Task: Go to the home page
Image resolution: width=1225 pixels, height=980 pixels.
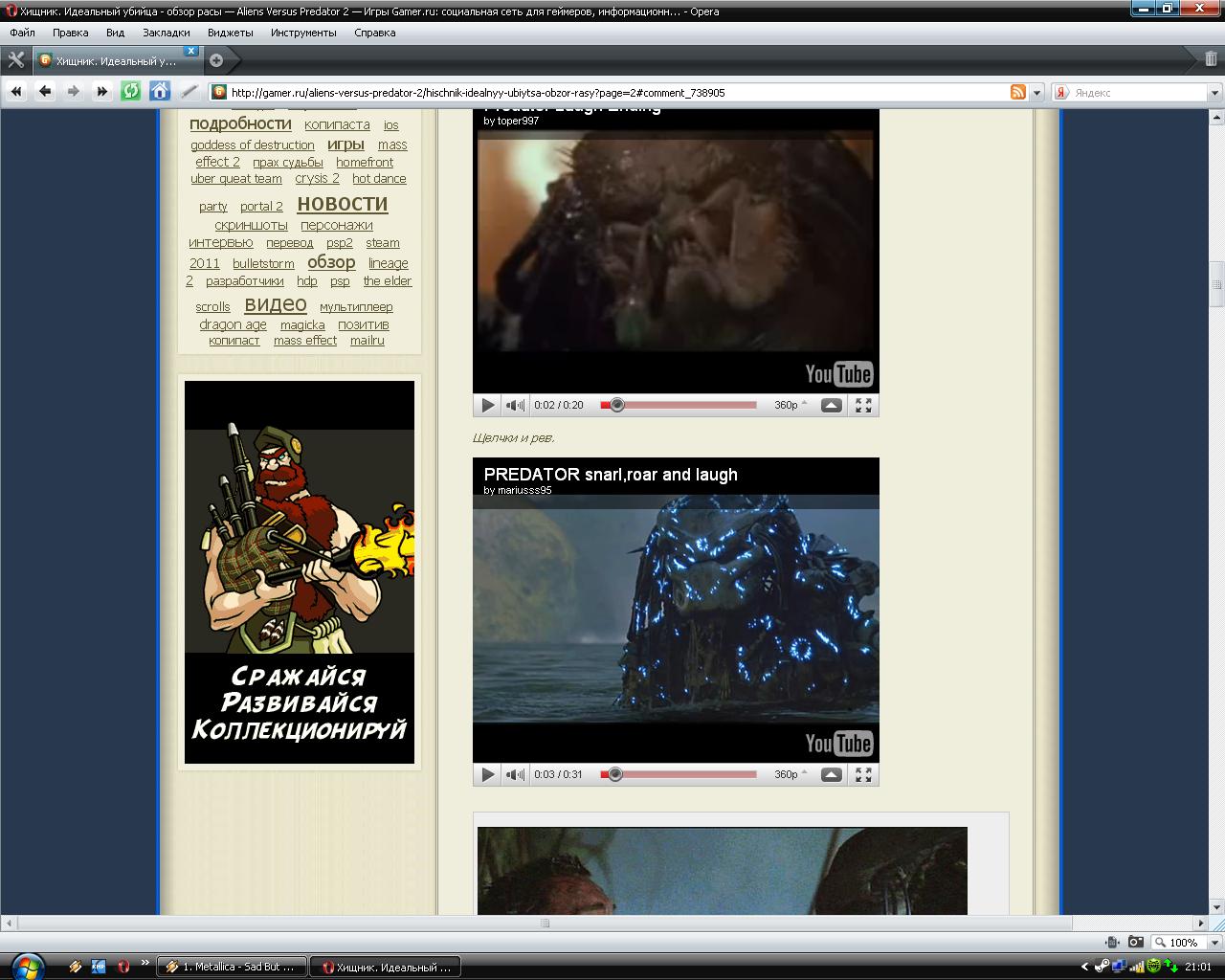Action: pyautogui.click(x=161, y=92)
